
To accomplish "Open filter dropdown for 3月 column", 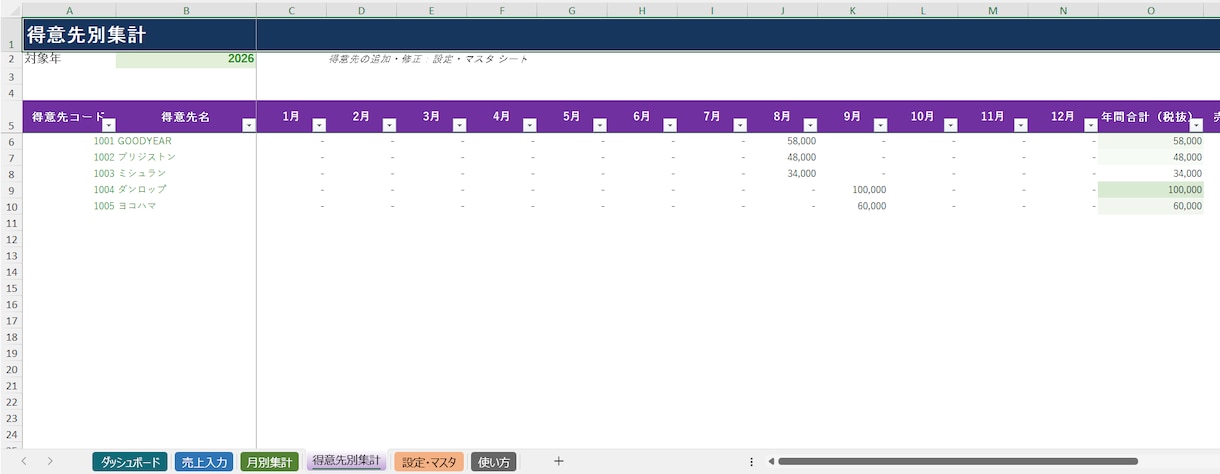I will pyautogui.click(x=459, y=125).
